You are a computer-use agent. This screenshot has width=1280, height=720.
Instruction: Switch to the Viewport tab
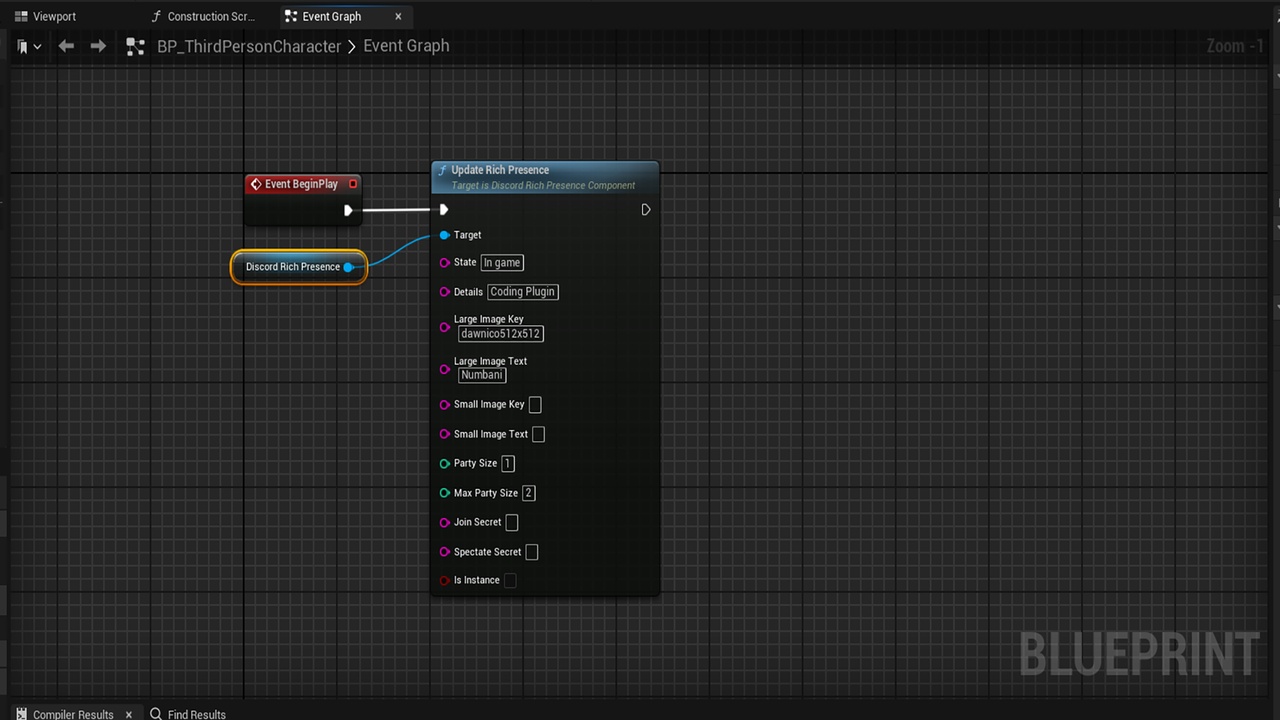(46, 16)
